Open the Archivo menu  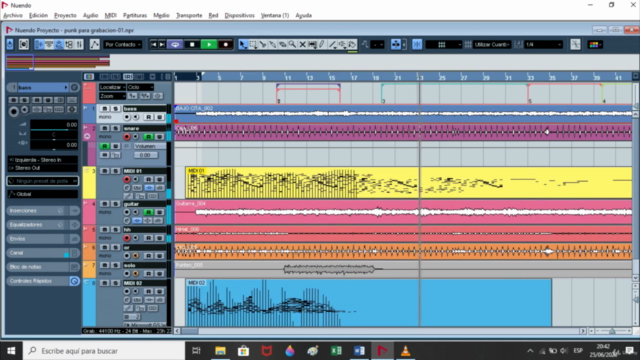[x=13, y=15]
